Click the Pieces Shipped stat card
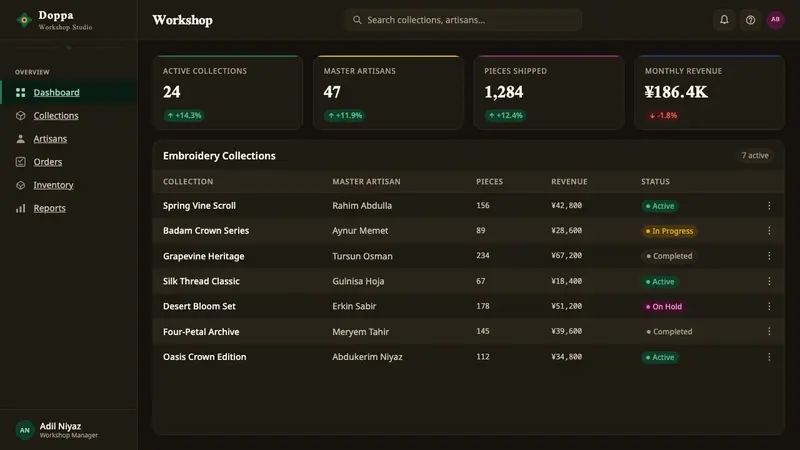This screenshot has height=450, width=800. pyautogui.click(x=549, y=92)
